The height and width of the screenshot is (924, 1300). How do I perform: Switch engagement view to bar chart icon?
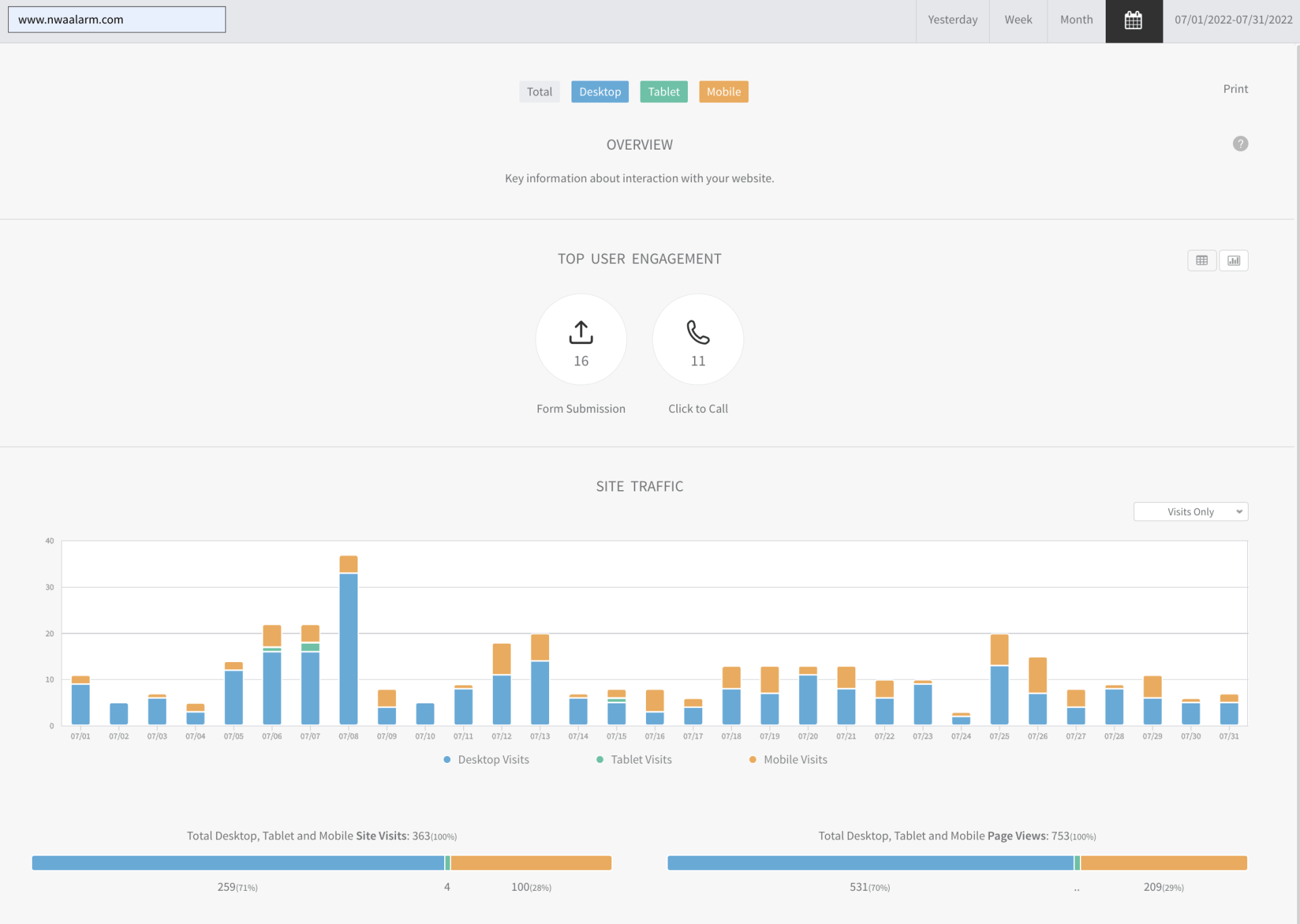[1234, 261]
